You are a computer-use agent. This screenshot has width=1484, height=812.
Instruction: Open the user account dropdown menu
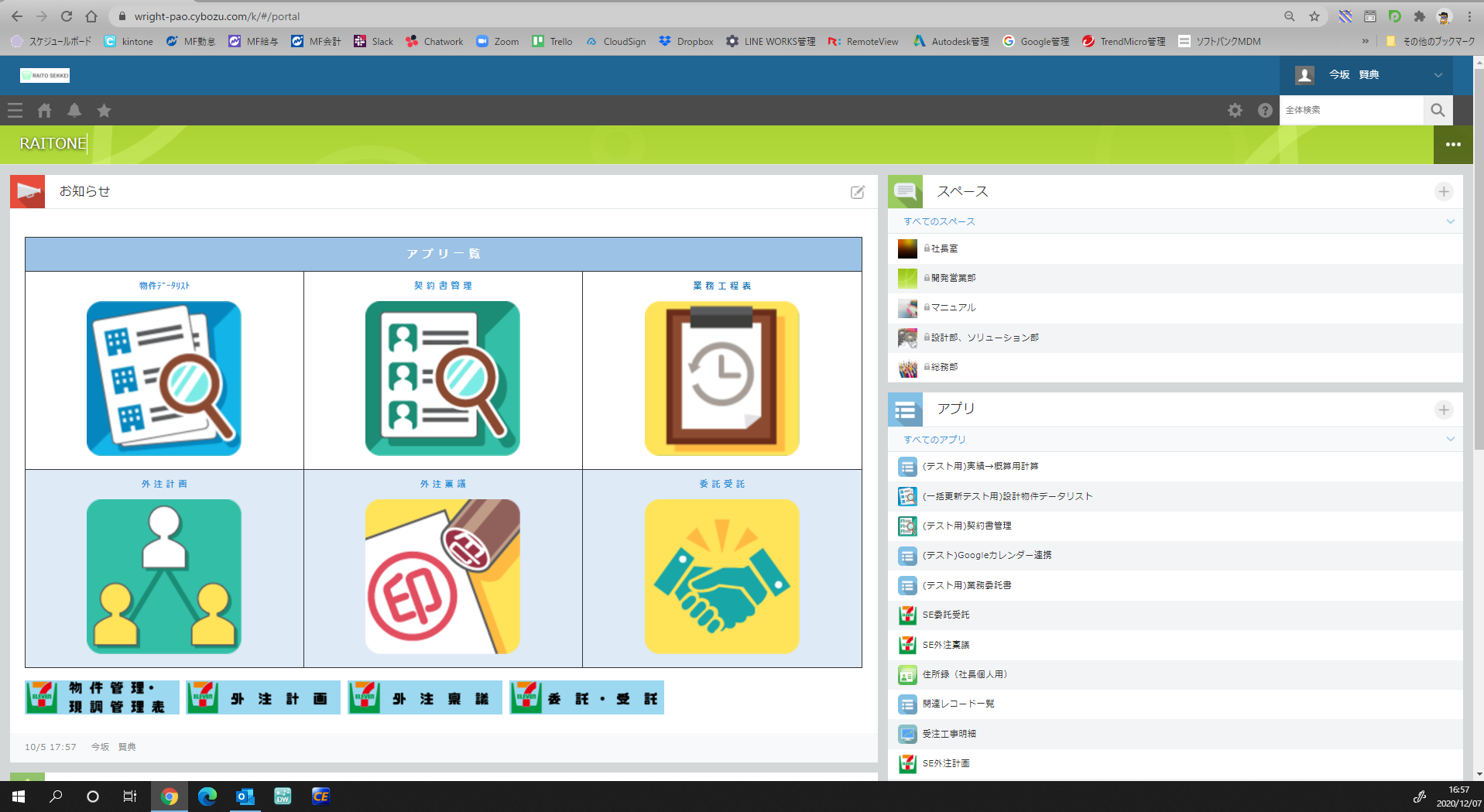pyautogui.click(x=1438, y=75)
